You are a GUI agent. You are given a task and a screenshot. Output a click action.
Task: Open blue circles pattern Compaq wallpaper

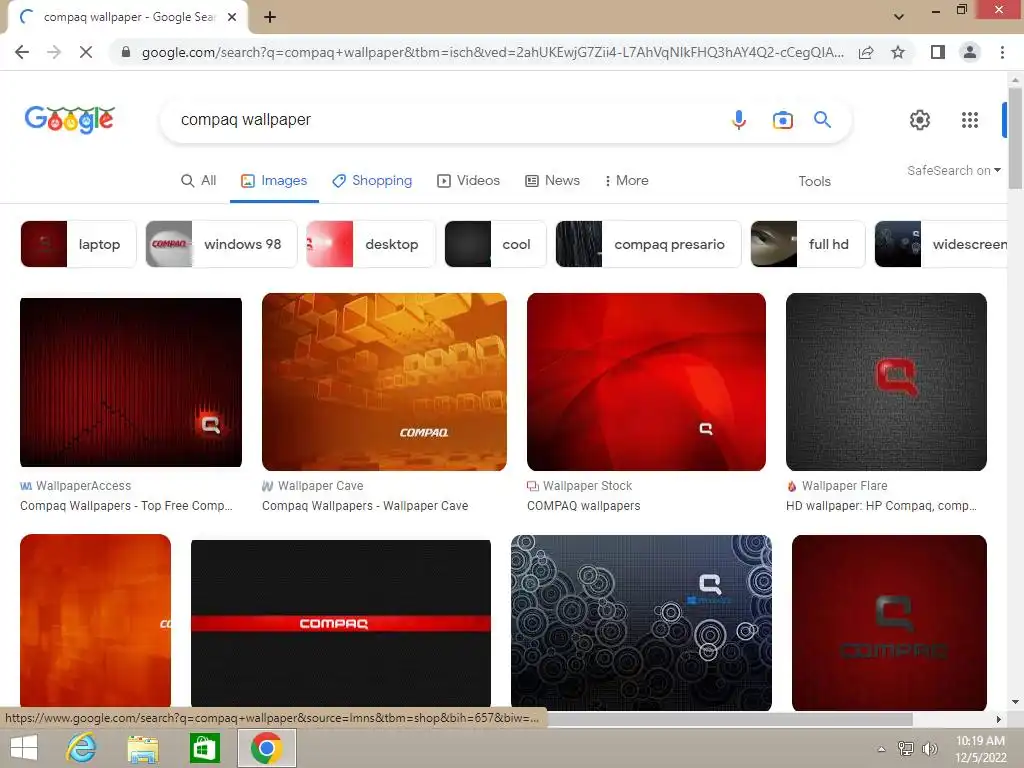[641, 622]
